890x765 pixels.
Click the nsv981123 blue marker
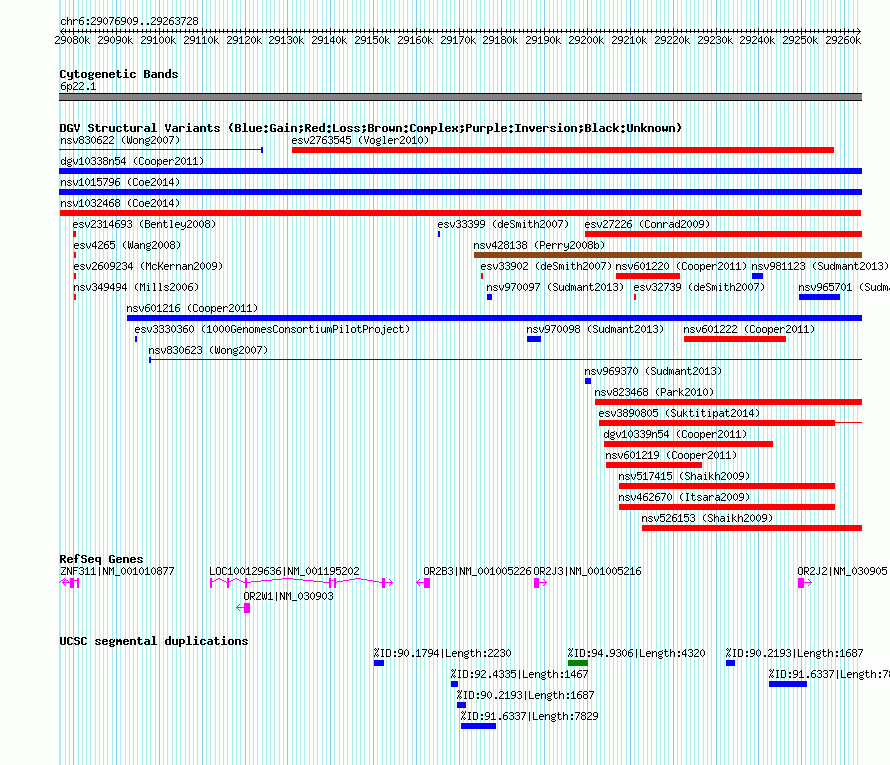point(758,276)
